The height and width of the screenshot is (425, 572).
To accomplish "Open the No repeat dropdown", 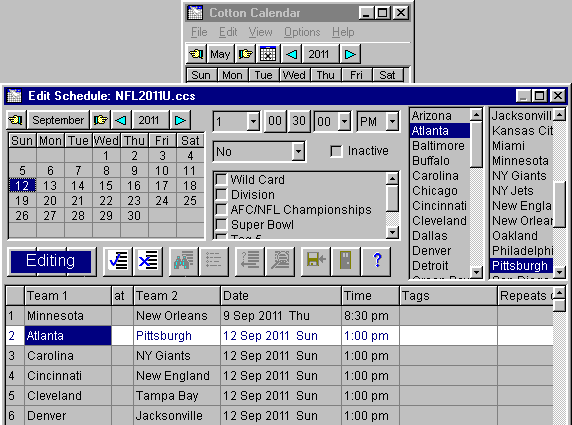I will [298, 151].
